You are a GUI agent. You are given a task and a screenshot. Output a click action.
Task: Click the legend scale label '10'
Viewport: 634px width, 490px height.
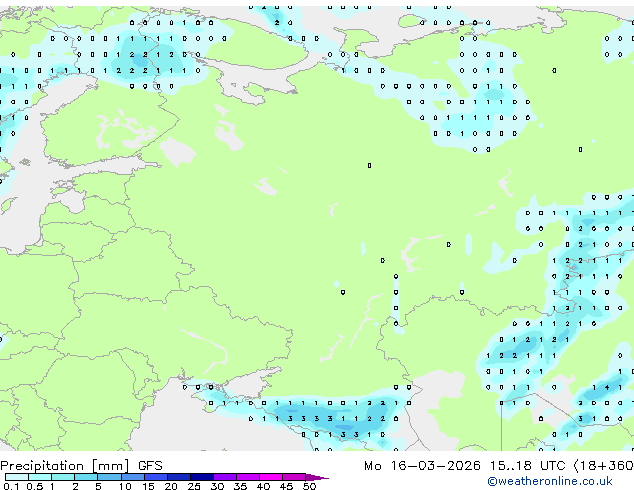click(x=125, y=486)
